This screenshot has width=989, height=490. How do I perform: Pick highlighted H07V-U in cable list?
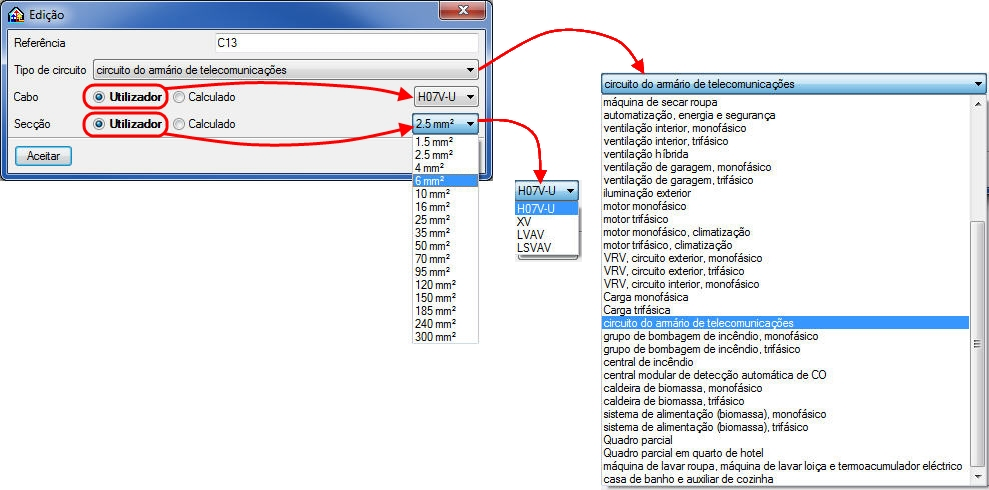(x=546, y=209)
